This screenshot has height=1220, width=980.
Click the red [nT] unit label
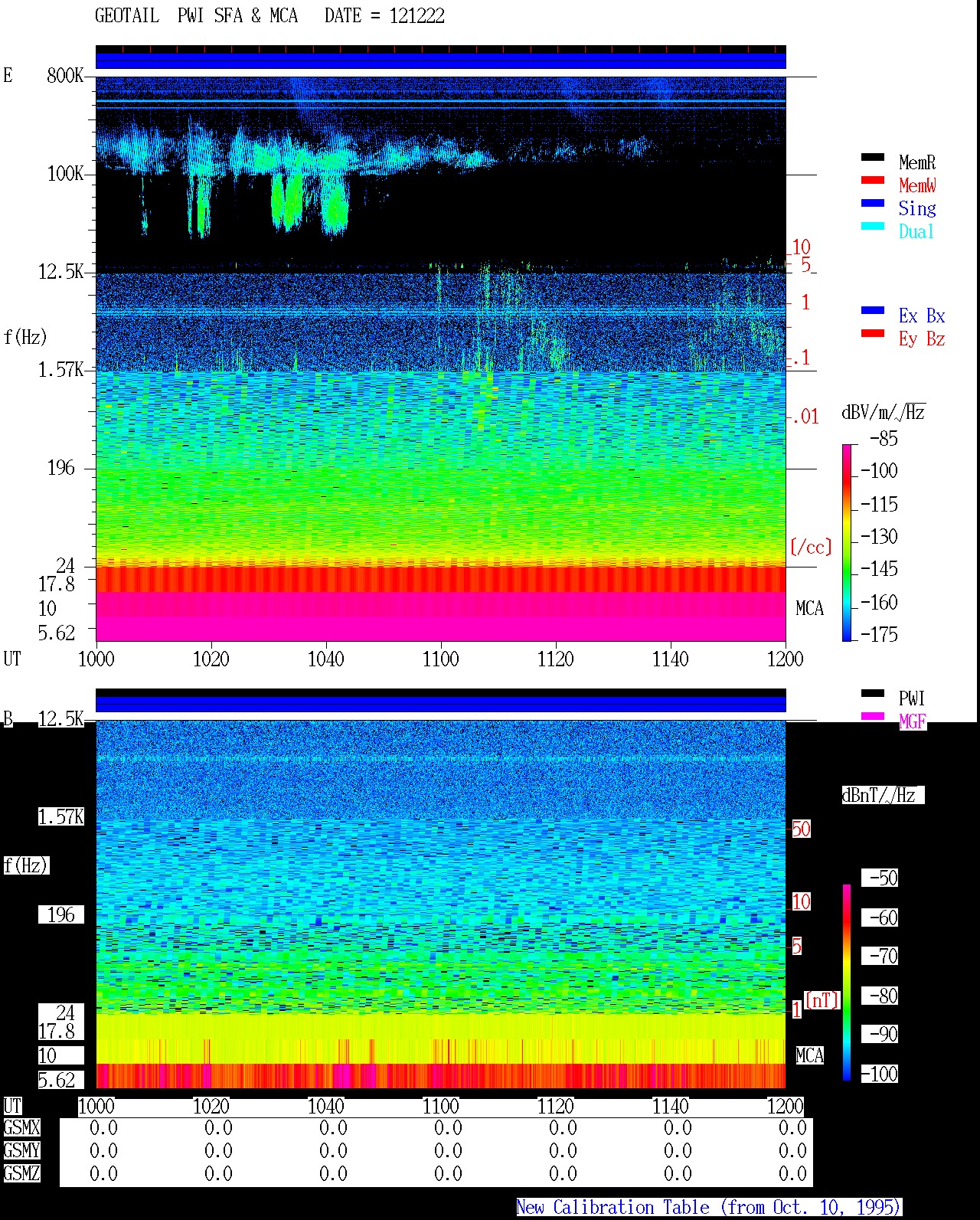tap(822, 1000)
